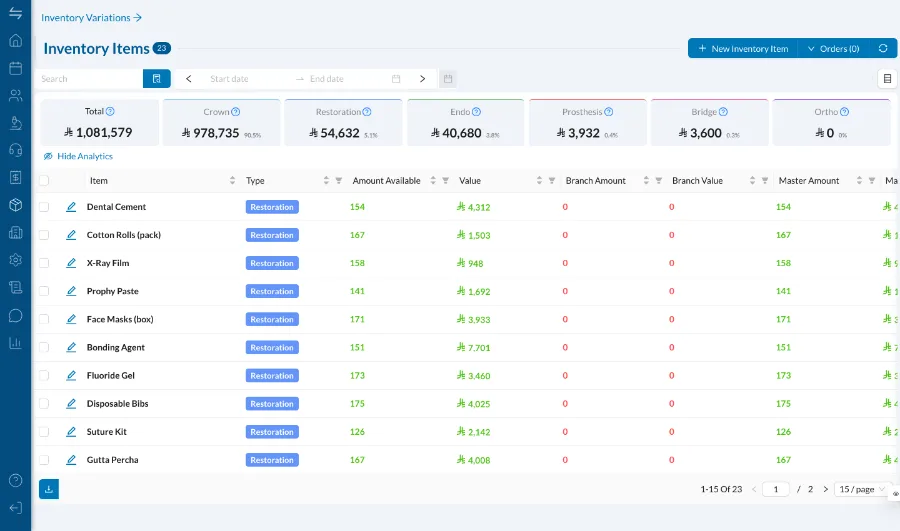Viewport: 900px width, 531px height.
Task: Open the Orders (0) dropdown
Action: pyautogui.click(x=833, y=49)
